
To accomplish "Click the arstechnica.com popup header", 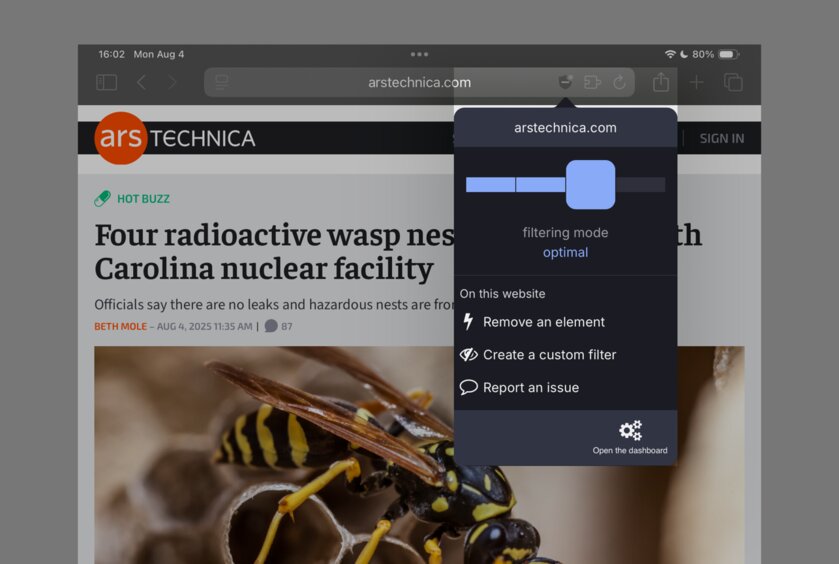I will 566,127.
